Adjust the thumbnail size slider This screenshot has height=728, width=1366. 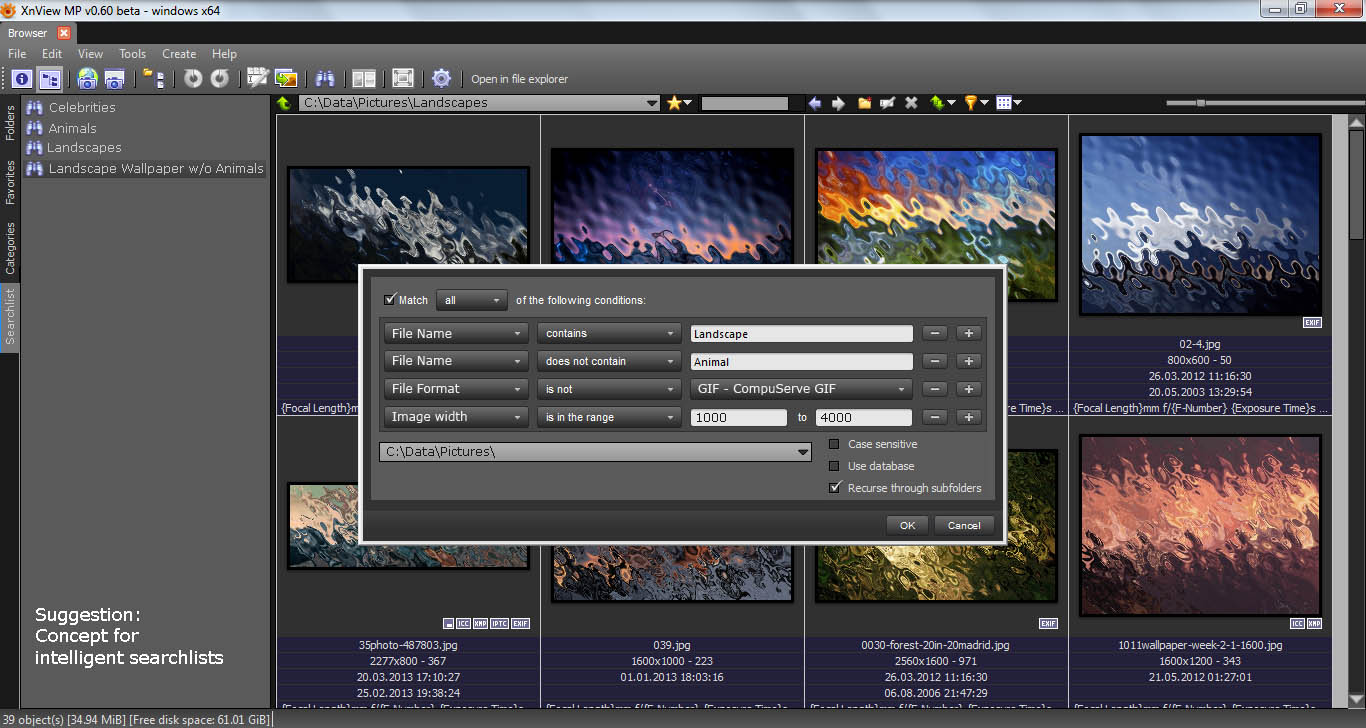1200,102
